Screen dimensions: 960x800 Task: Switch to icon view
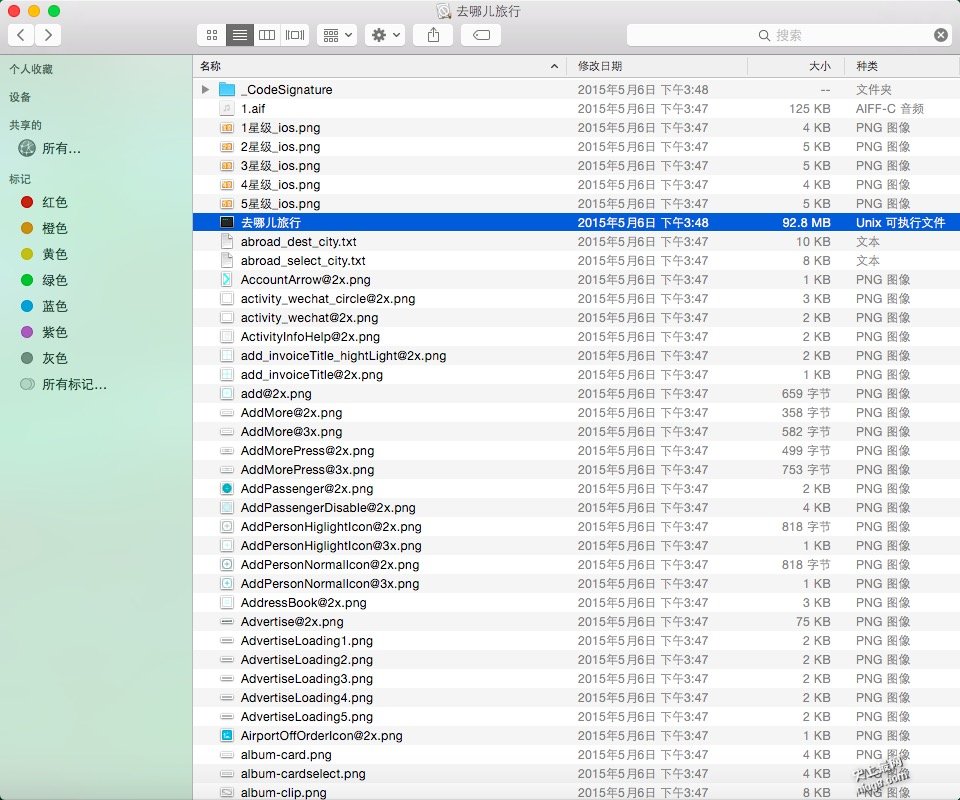tap(212, 35)
